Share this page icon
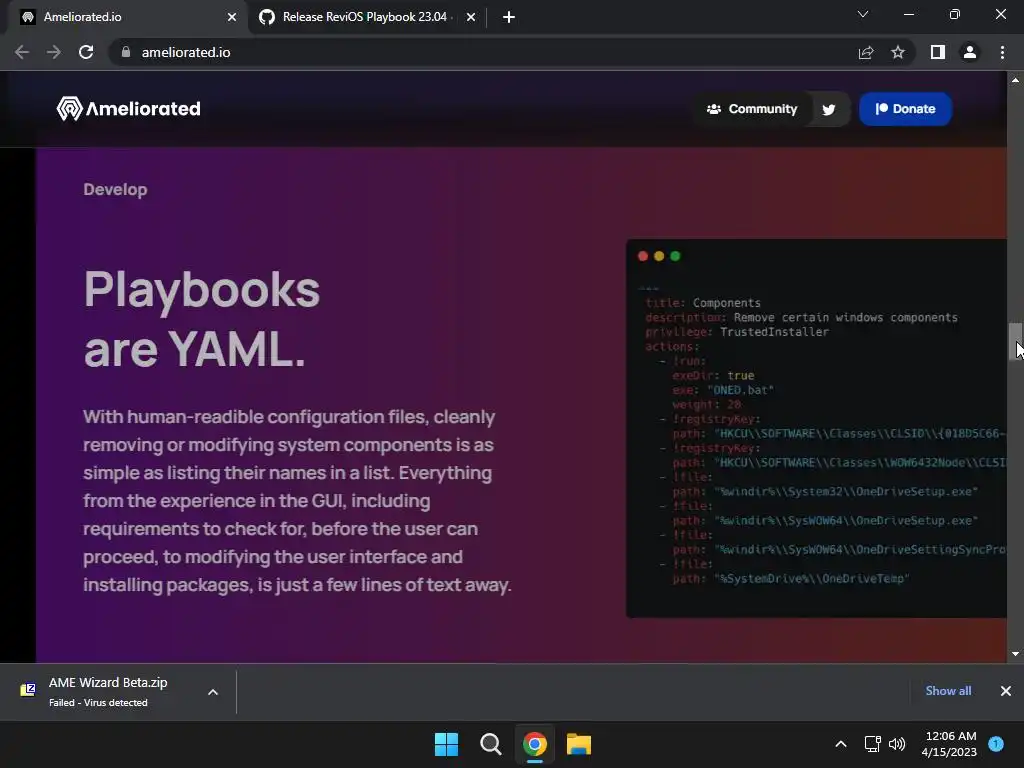Viewport: 1024px width, 768px height. [x=866, y=52]
